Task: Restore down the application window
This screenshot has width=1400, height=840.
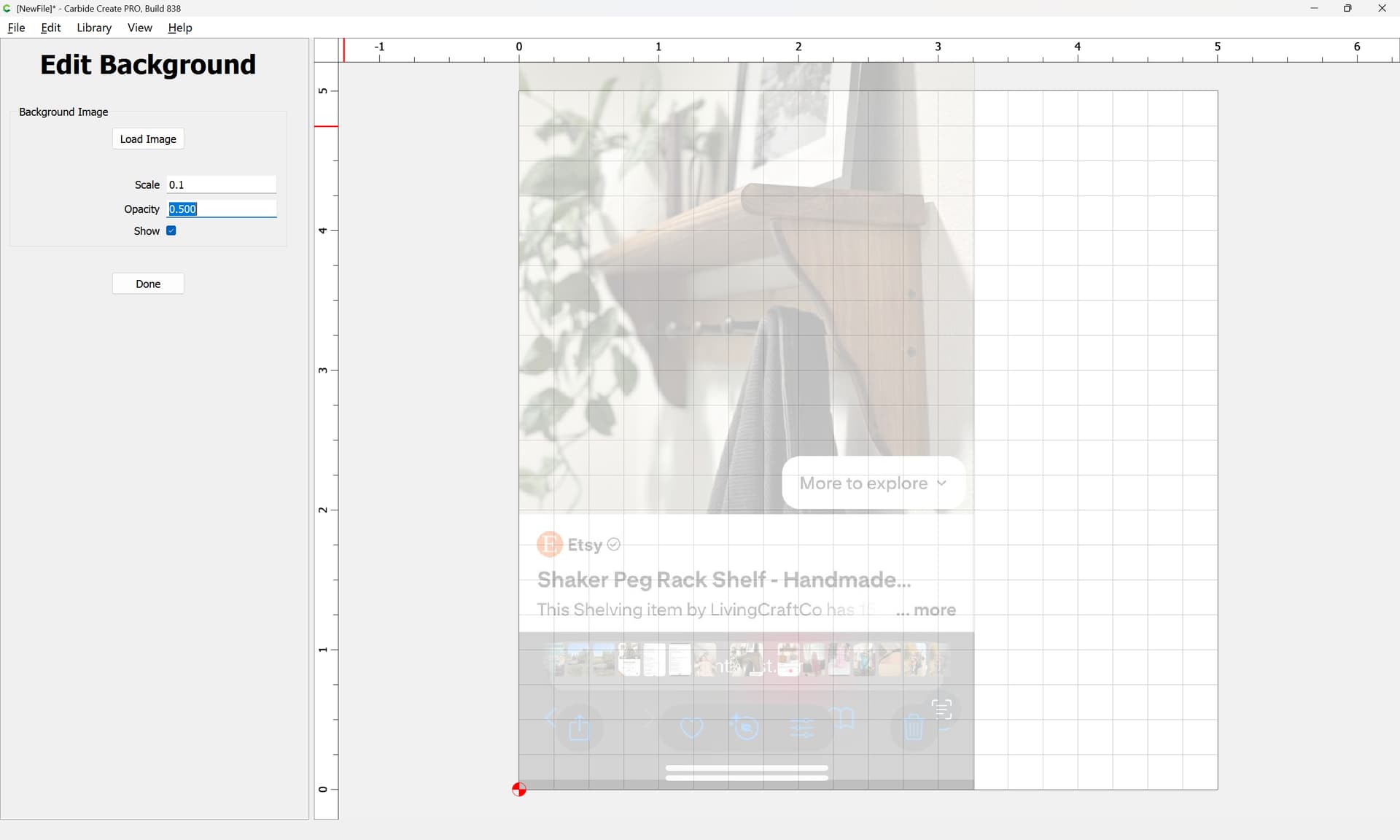Action: [x=1347, y=8]
